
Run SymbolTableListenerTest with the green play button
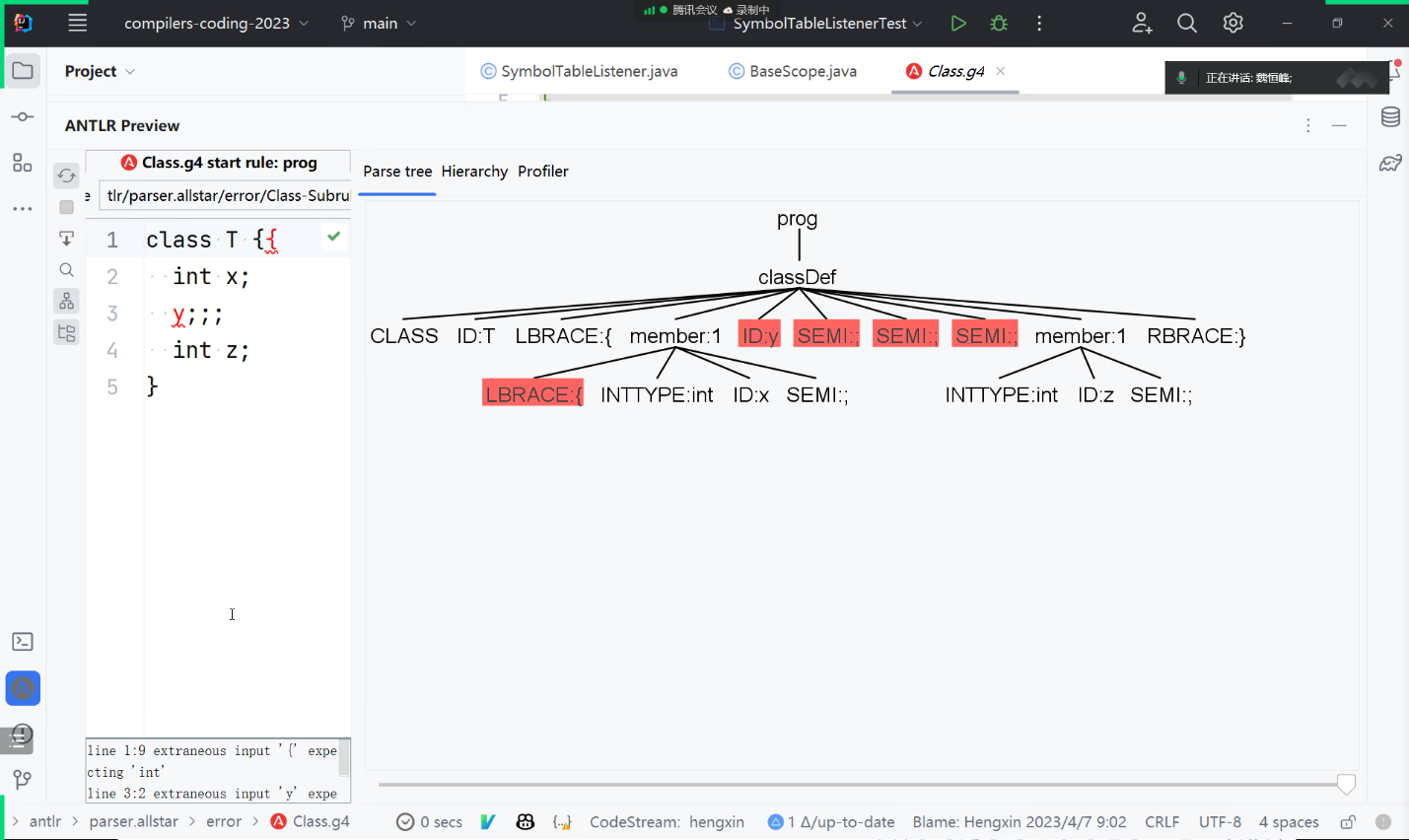(x=958, y=23)
